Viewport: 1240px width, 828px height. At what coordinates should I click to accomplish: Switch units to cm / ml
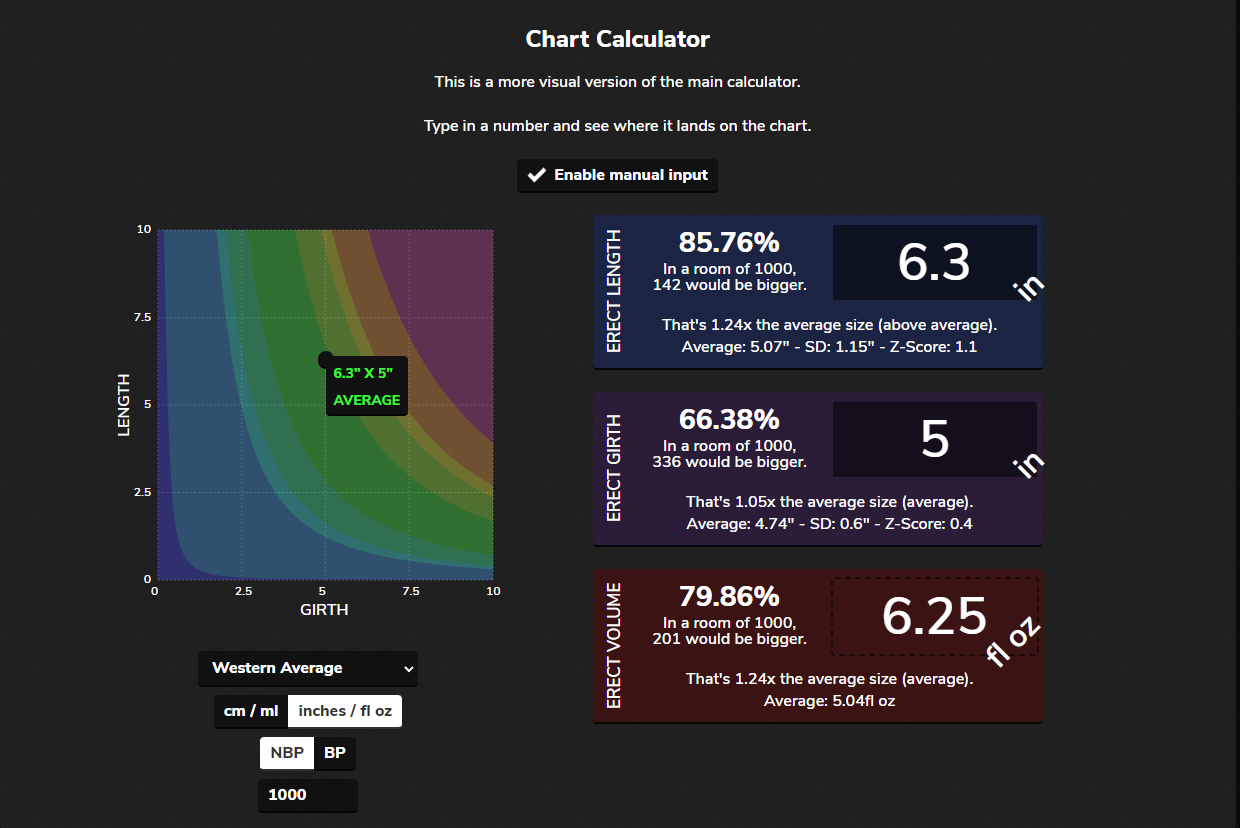pos(251,711)
